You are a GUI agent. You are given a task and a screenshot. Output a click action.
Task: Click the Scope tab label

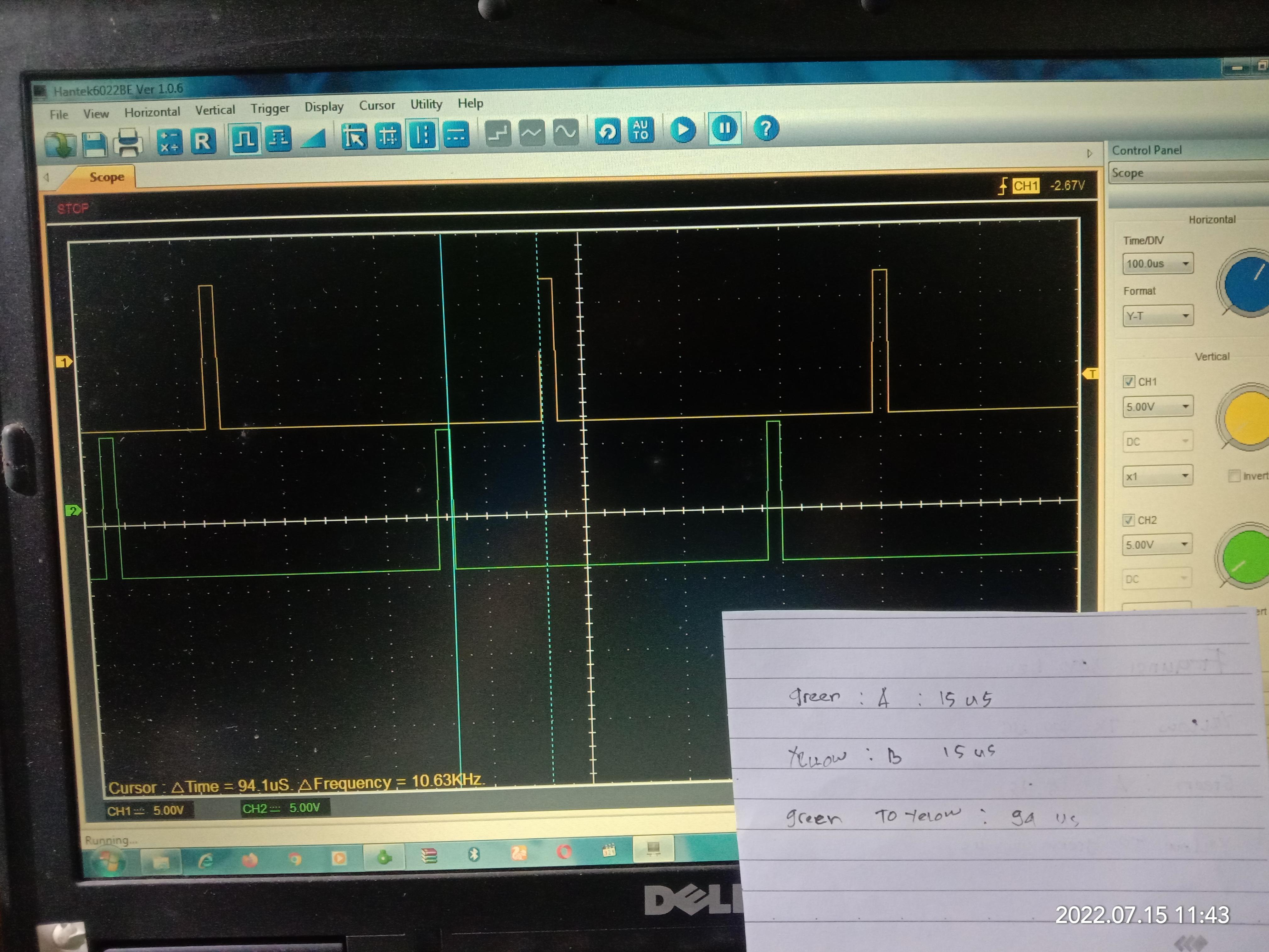tap(107, 177)
